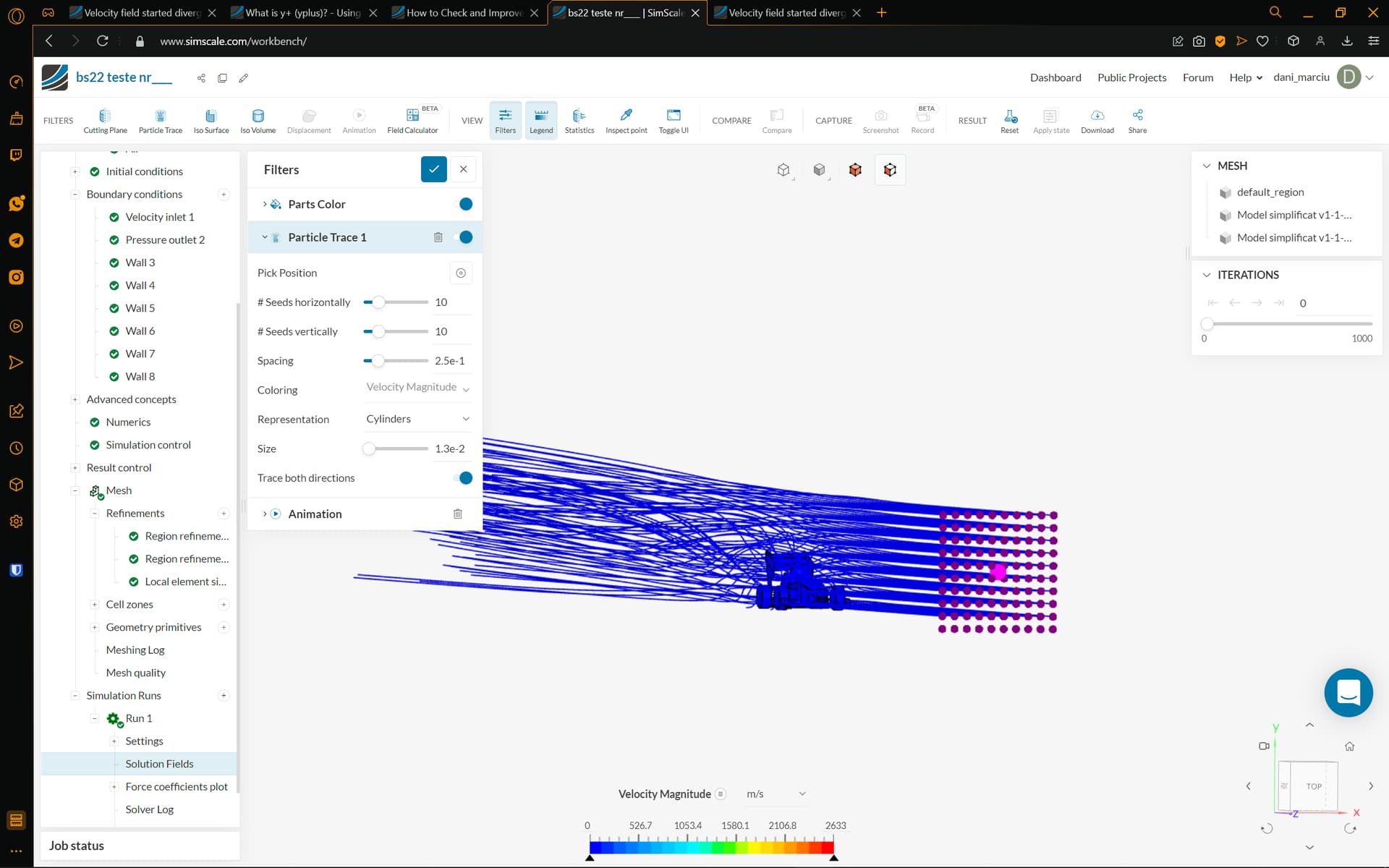The width and height of the screenshot is (1389, 868).
Task: Select the Inspect point tool
Action: click(626, 119)
